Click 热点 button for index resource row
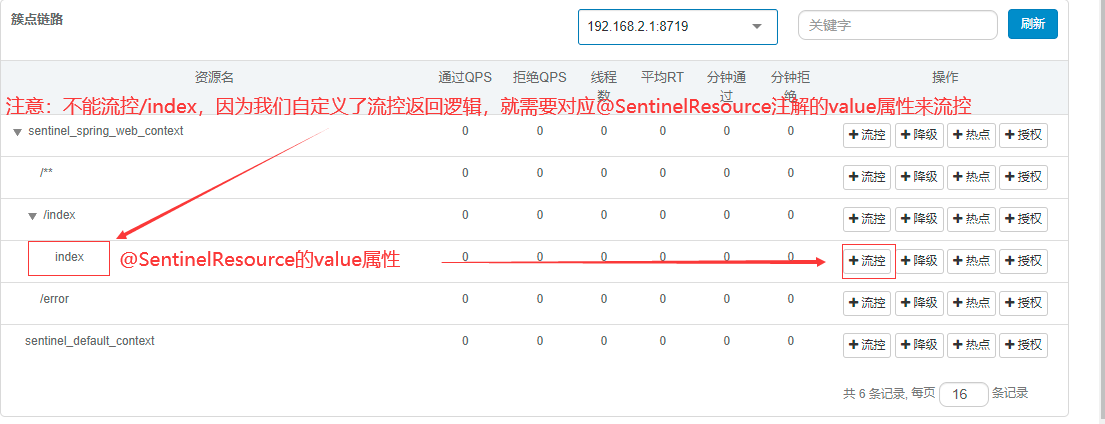 [971, 261]
